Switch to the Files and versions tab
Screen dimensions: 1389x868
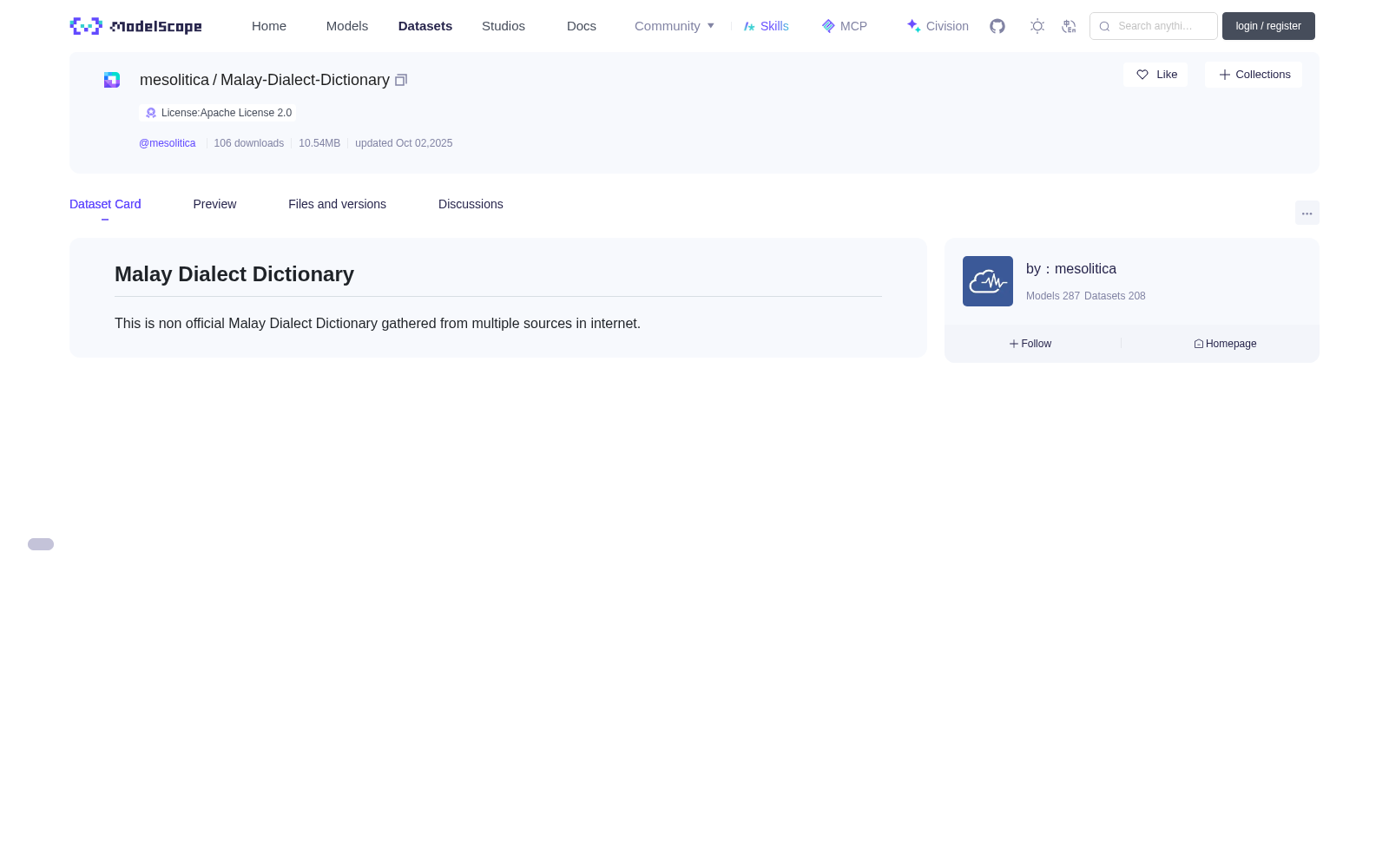[x=337, y=204]
